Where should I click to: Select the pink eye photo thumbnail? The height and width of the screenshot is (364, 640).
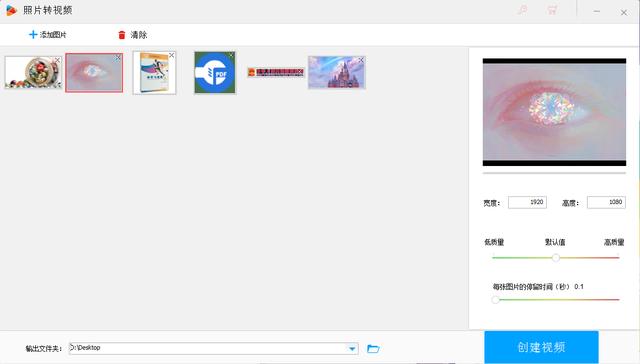coord(94,73)
